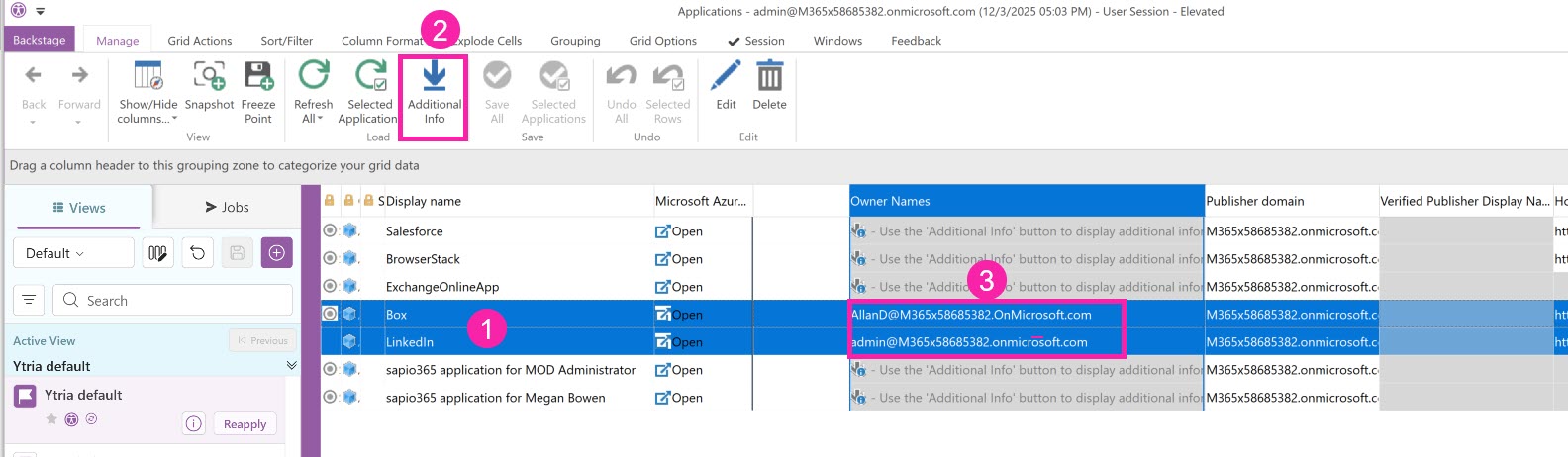Switch to the Grid Actions ribbon tab
Viewport: 1568px width, 457px height.
click(199, 41)
